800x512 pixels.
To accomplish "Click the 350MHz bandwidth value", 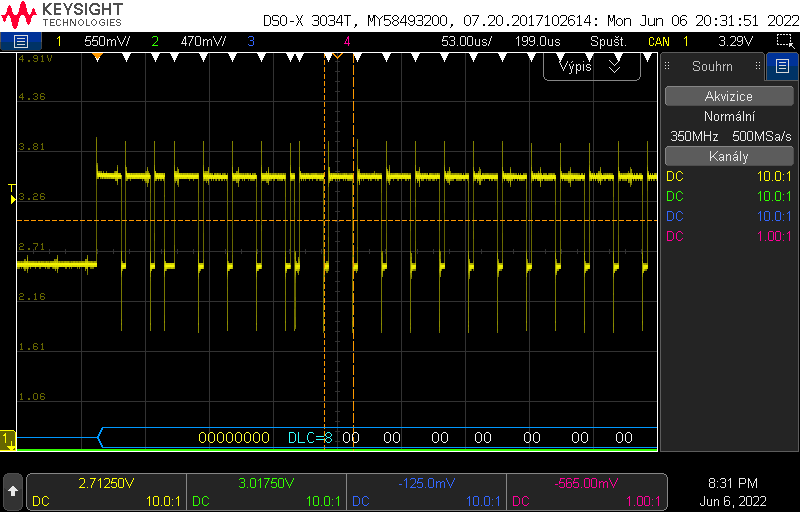I will [x=694, y=136].
